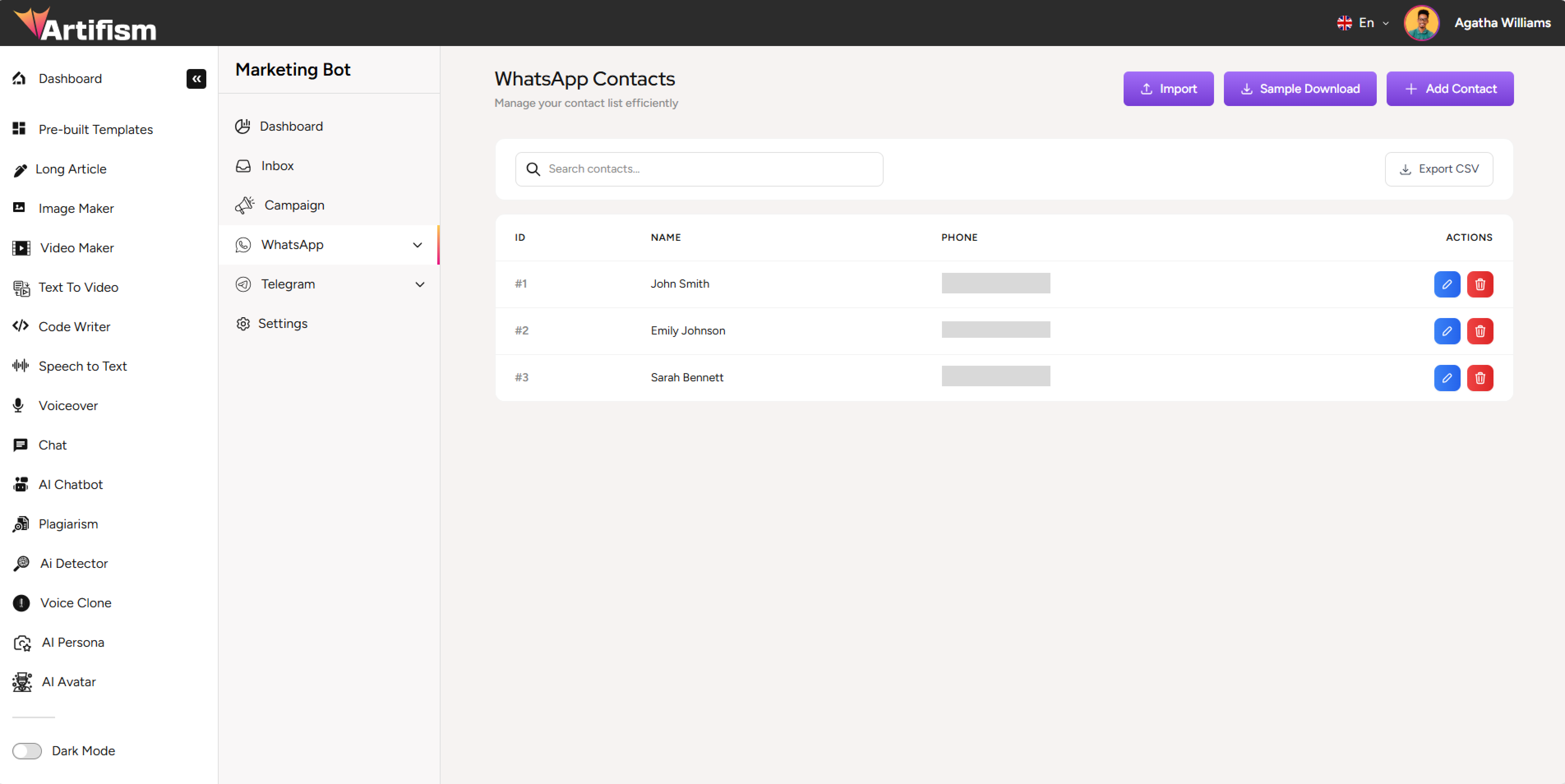
Task: Go to Marketing Bot Inbox
Action: click(x=277, y=166)
